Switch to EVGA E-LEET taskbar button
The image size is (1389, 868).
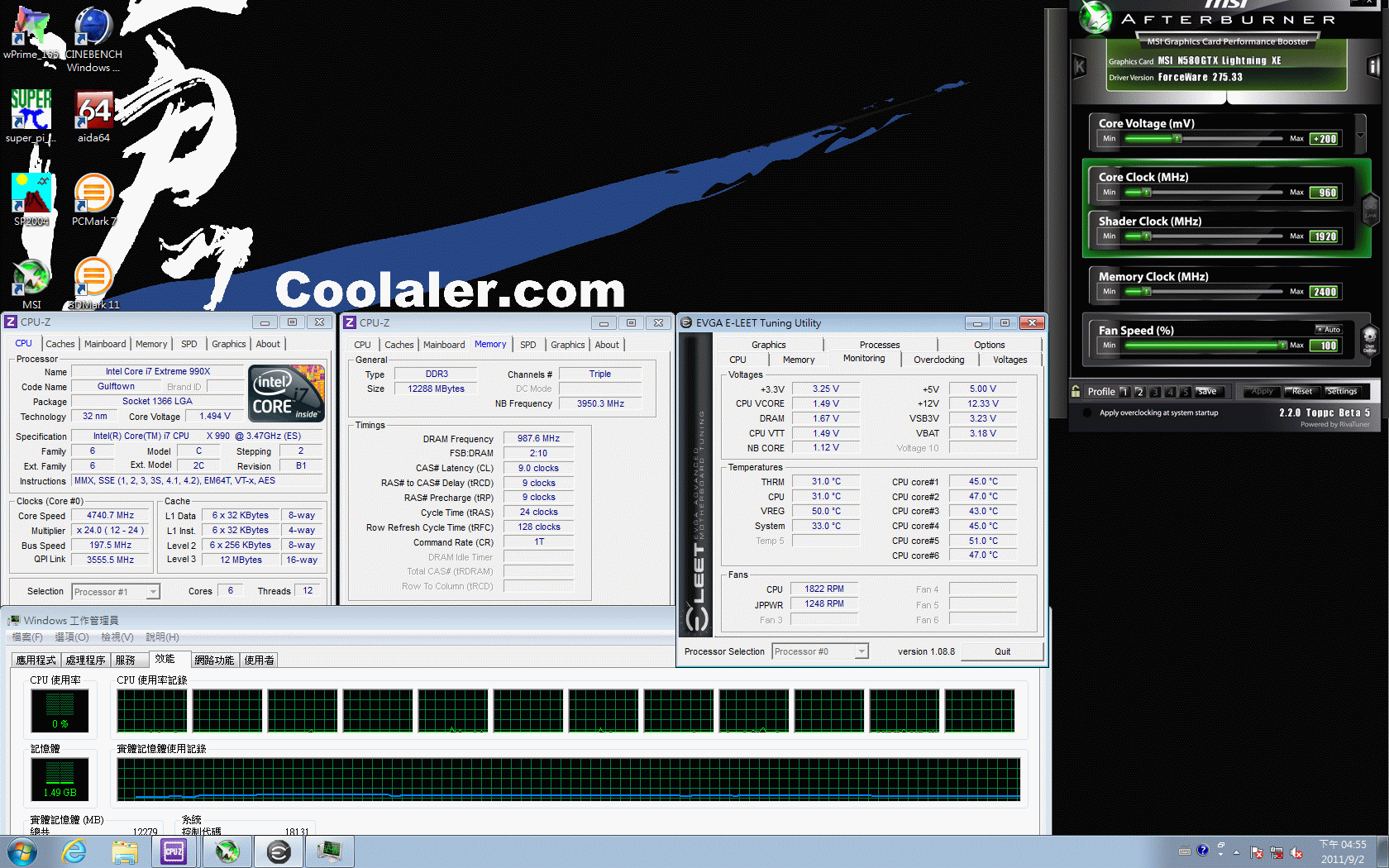pos(279,851)
